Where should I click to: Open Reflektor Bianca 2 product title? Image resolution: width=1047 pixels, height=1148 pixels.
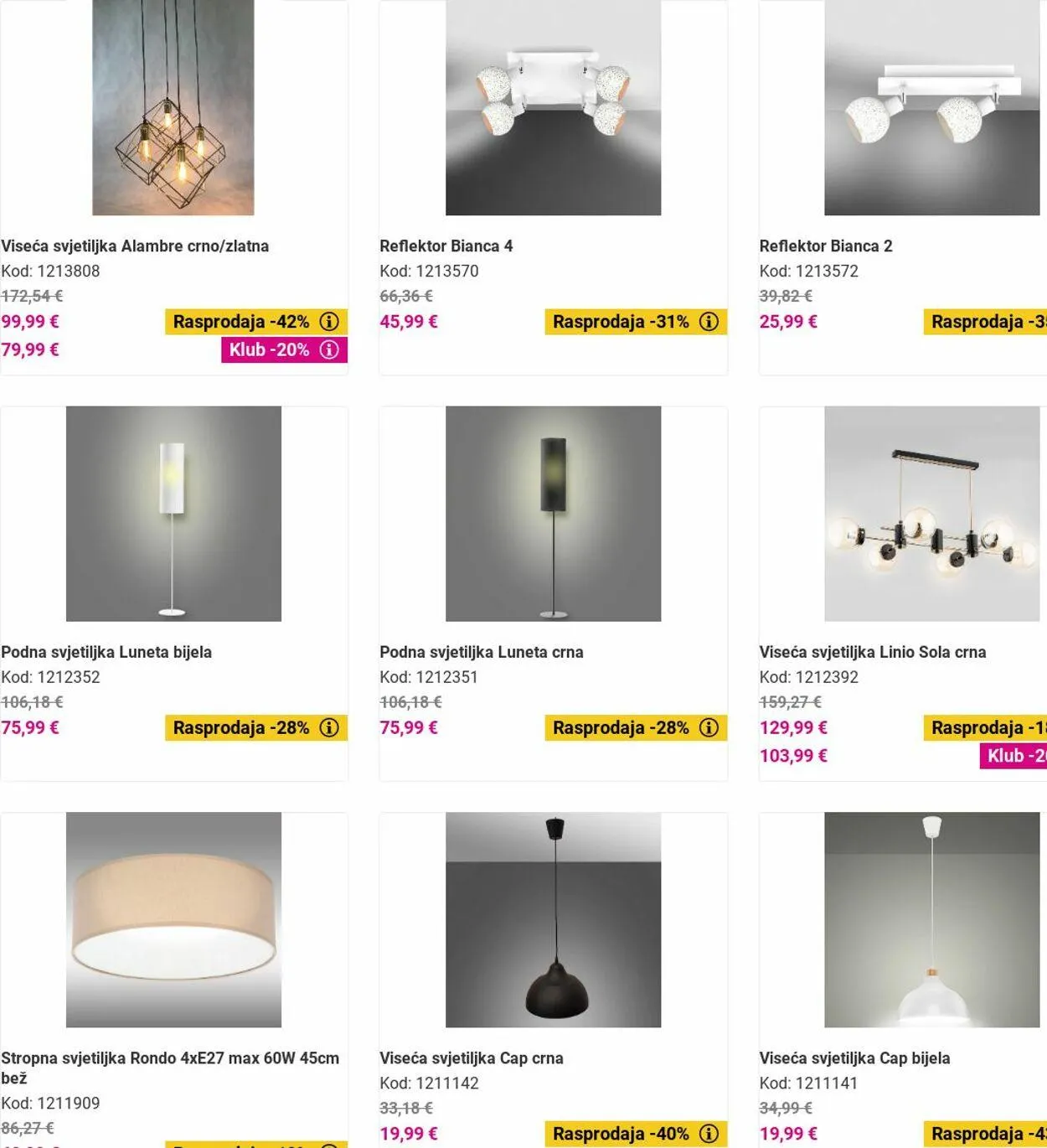[826, 246]
